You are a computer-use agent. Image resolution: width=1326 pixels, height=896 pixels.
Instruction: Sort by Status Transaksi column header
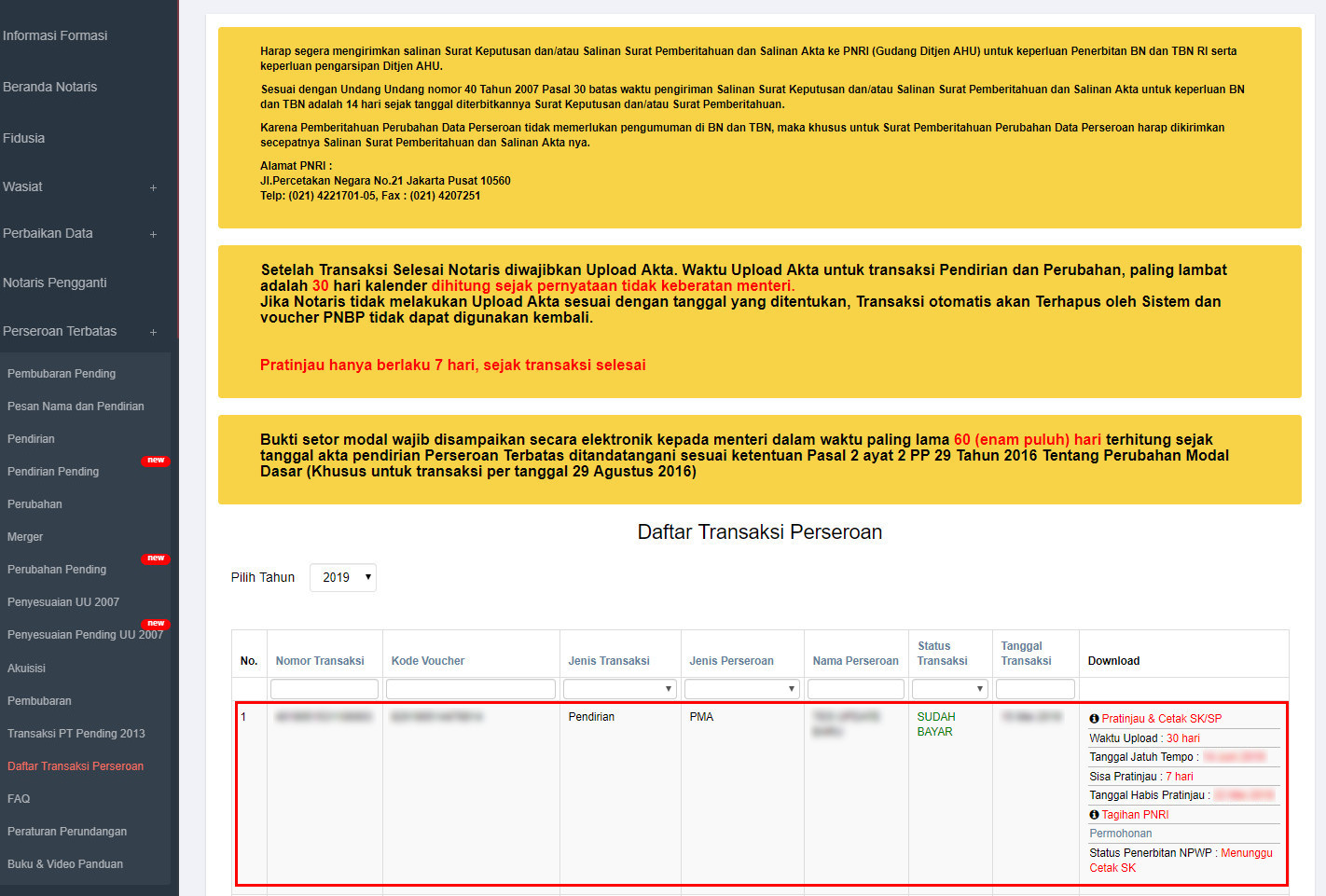[x=943, y=654]
